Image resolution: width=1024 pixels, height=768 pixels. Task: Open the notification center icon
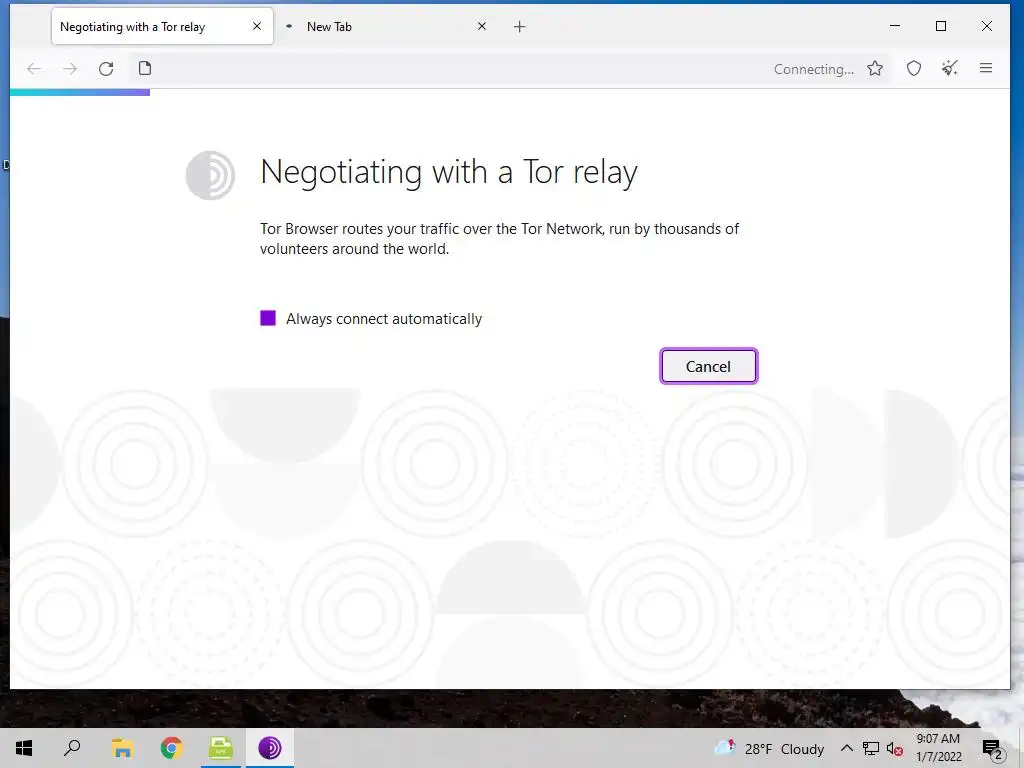(x=993, y=749)
